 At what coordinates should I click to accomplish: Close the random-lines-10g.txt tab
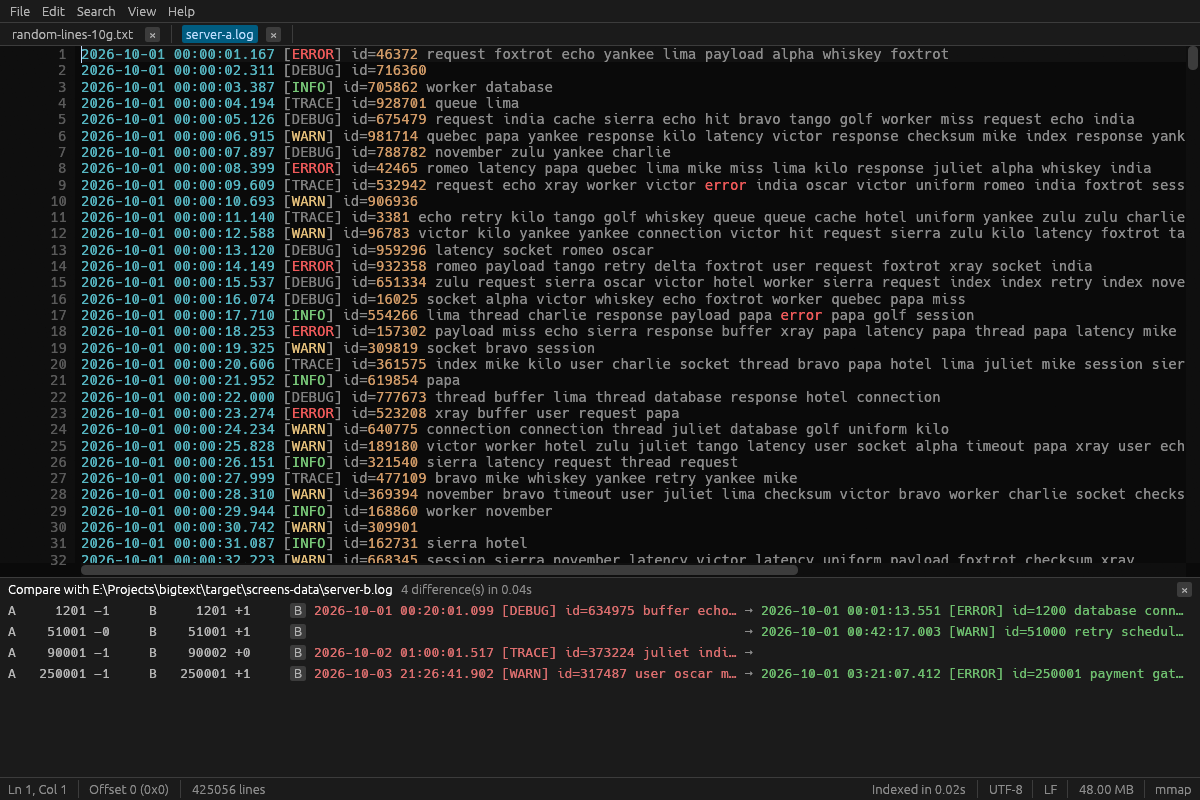pos(152,35)
